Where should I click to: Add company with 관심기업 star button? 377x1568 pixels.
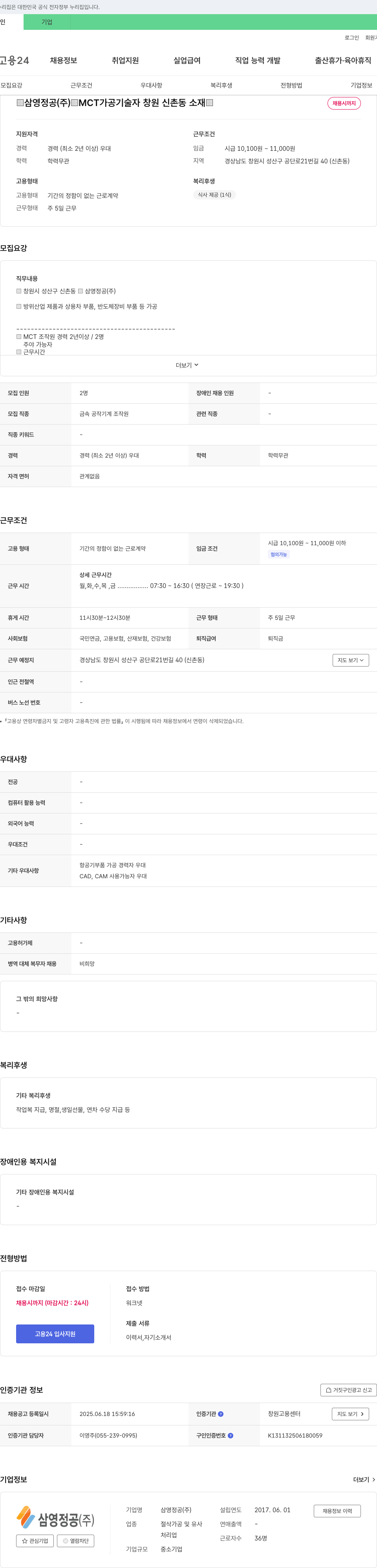point(34,1541)
